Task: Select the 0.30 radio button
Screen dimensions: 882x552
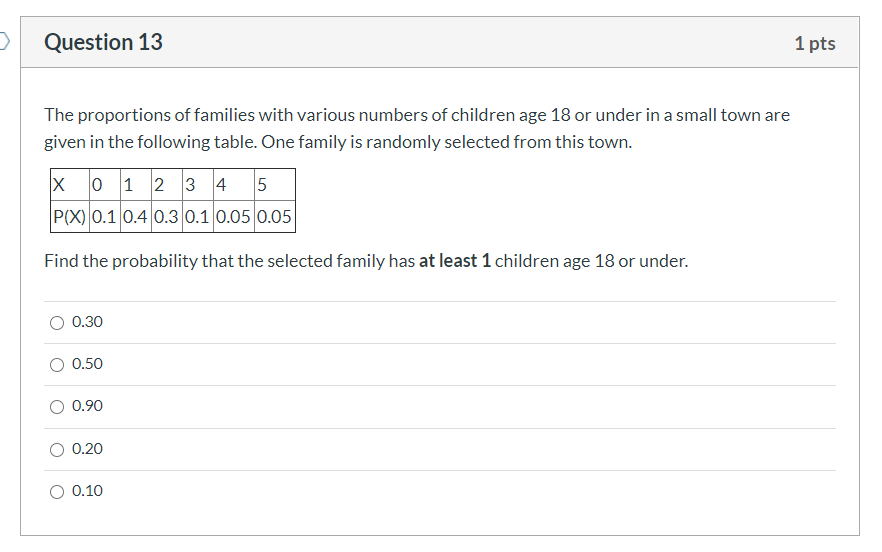Action: pos(57,323)
